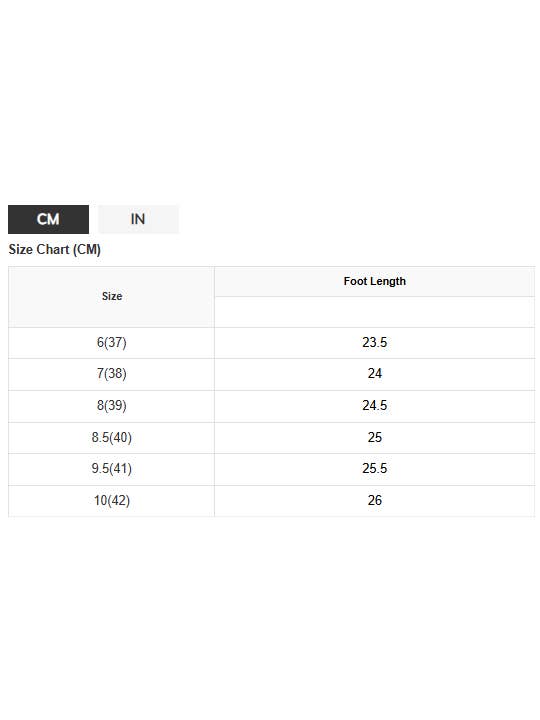Switch to the CM unit tab
Image resolution: width=540 pixels, height=720 pixels.
pos(48,219)
